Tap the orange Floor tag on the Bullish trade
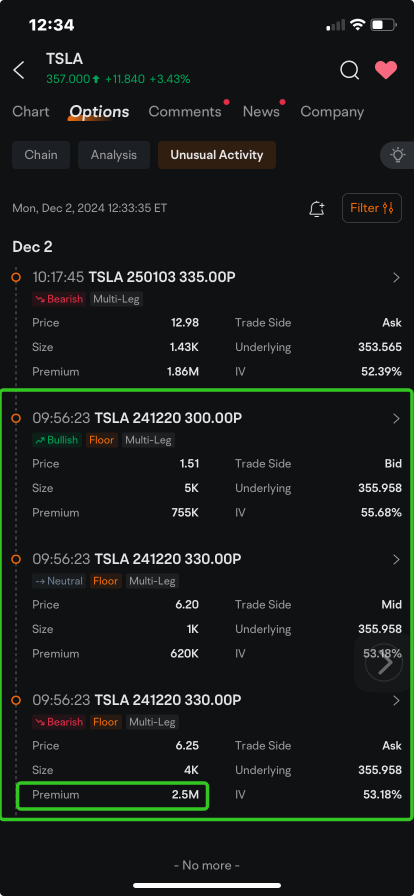This screenshot has width=414, height=896. [102, 440]
